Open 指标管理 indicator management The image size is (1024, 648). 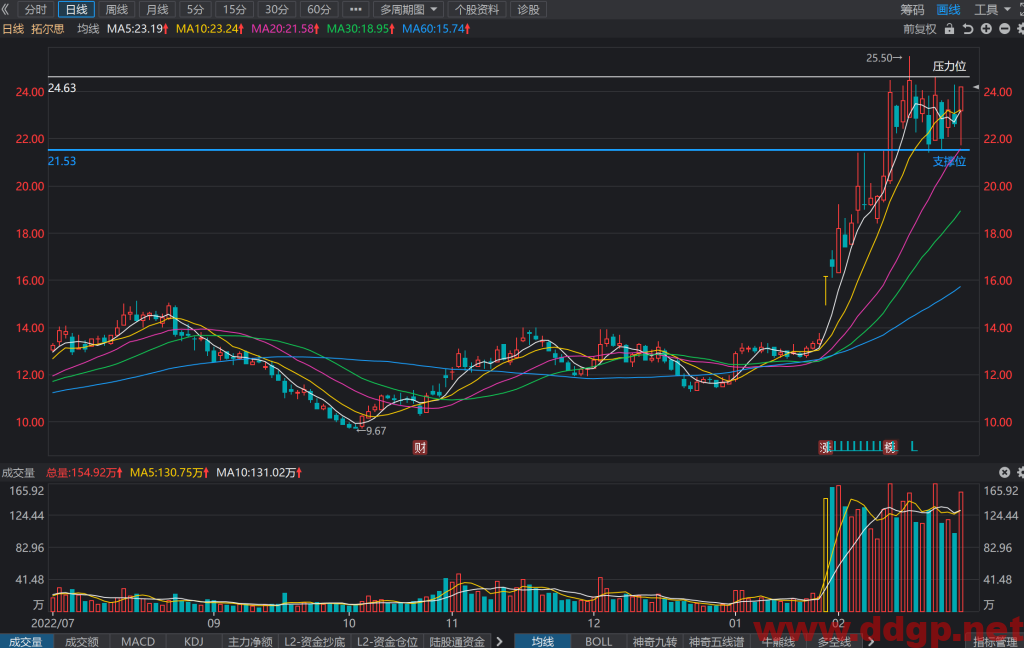click(x=995, y=641)
